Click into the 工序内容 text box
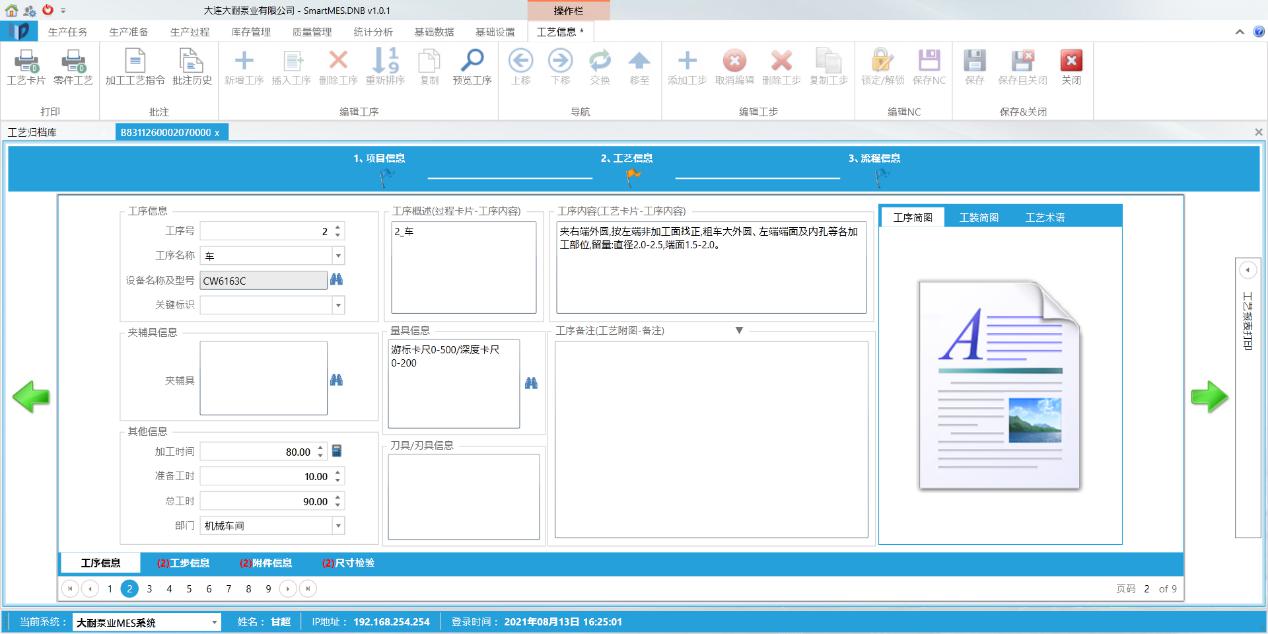 710,267
